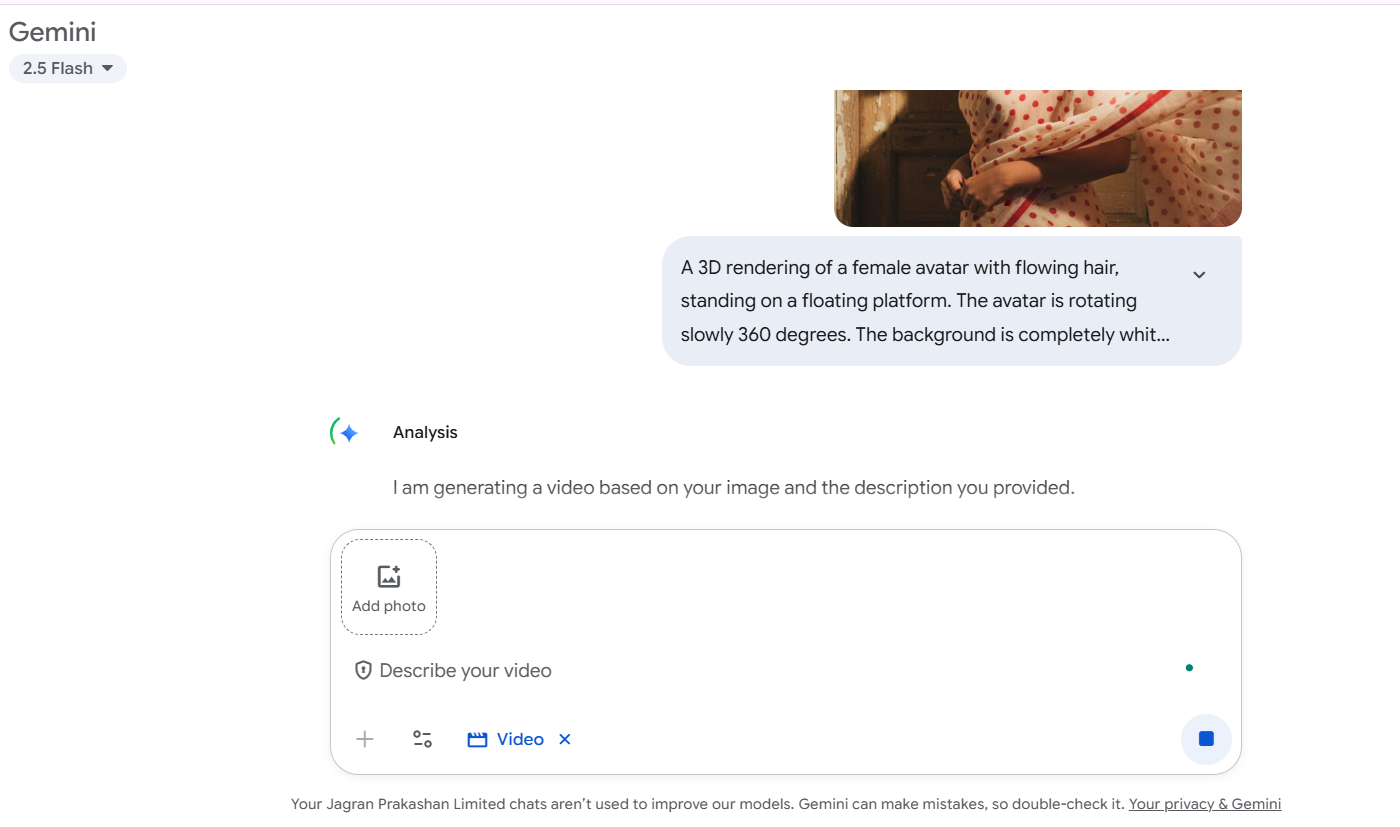Screen dimensions: 1400x827
Task: Click the "I am generating a video" response text
Action: coord(733,488)
